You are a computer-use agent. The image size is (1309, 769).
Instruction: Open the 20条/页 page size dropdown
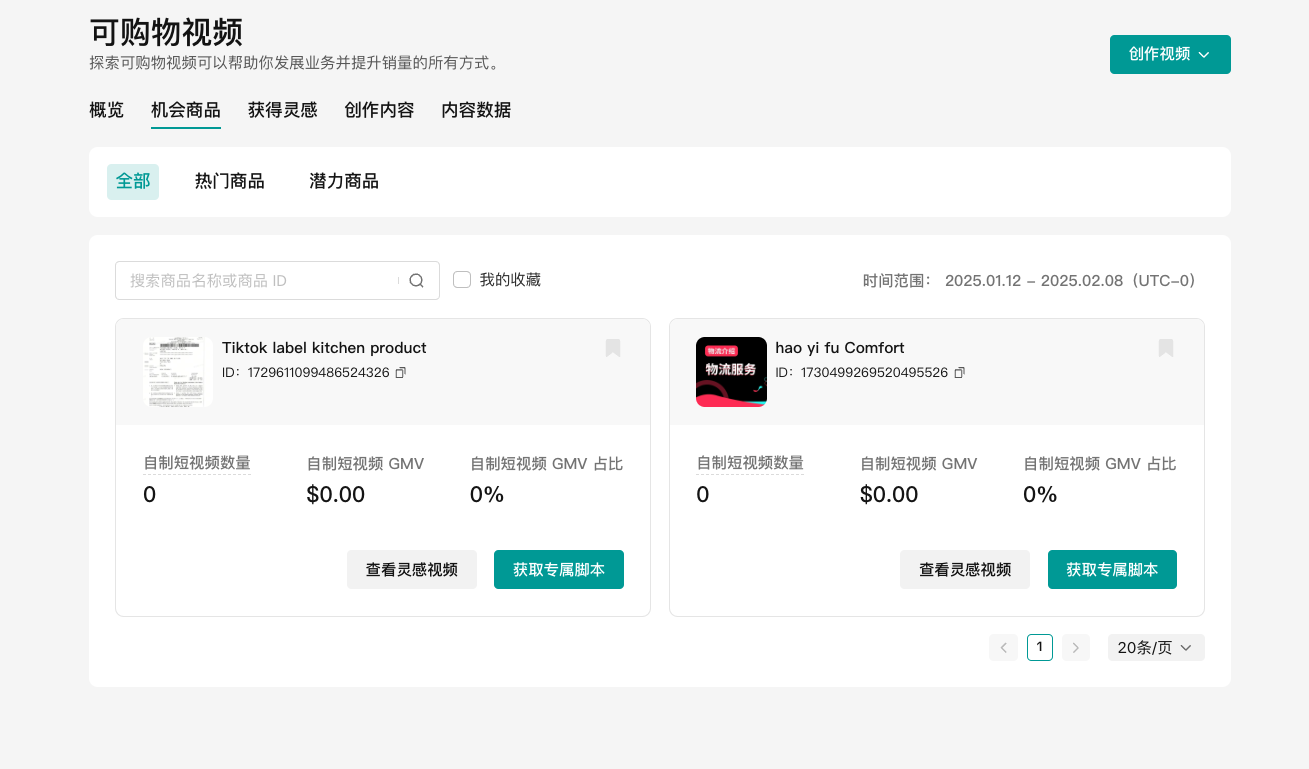[1155, 647]
